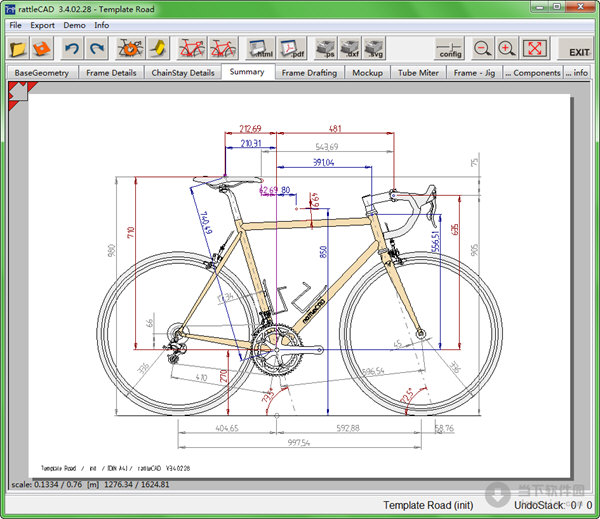This screenshot has height=519, width=600.
Task: Click the red corner arrow marker on canvas
Action: 18,93
